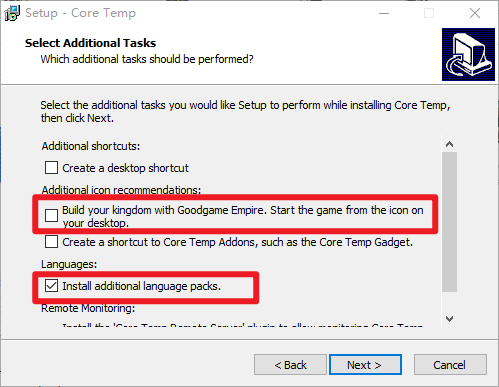
Task: Continue with the Next > button
Action: pyautogui.click(x=365, y=365)
